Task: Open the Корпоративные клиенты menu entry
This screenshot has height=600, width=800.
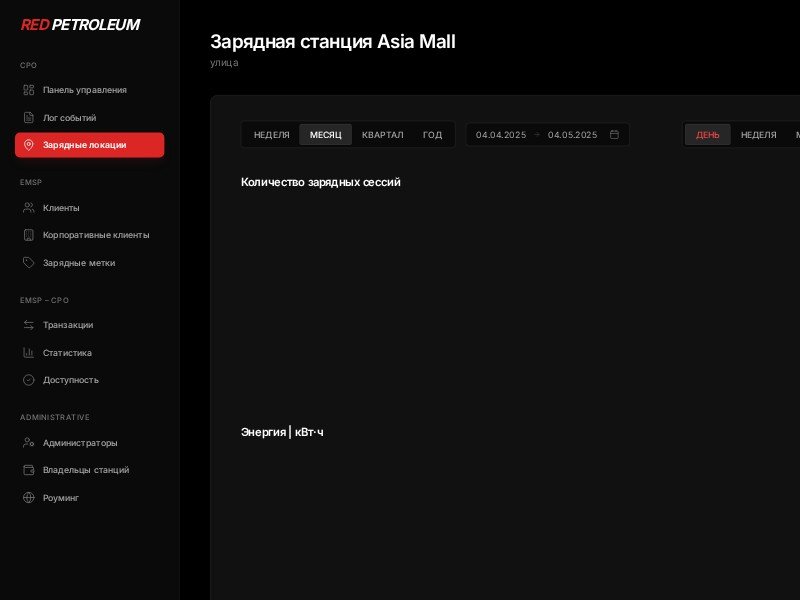Action: [x=95, y=235]
